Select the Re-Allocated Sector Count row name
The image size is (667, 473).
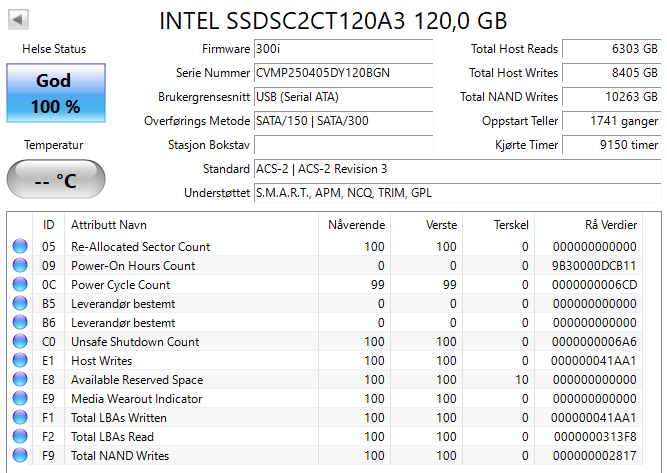tap(140, 247)
